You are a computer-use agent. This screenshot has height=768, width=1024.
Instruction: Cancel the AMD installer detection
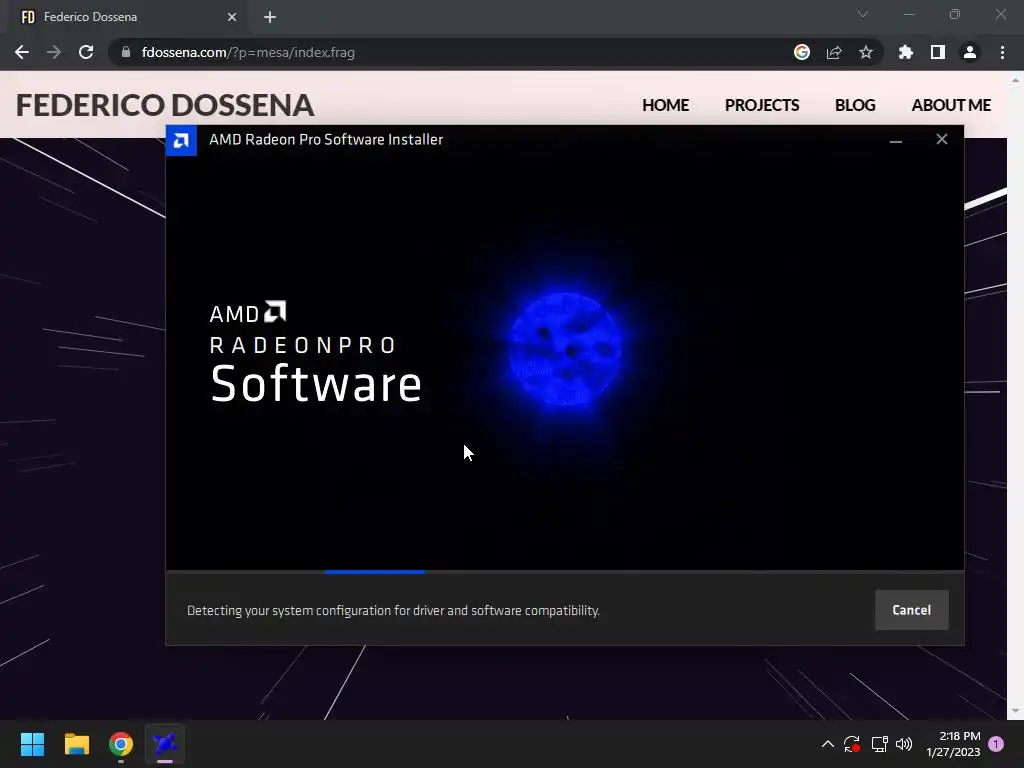tap(911, 610)
